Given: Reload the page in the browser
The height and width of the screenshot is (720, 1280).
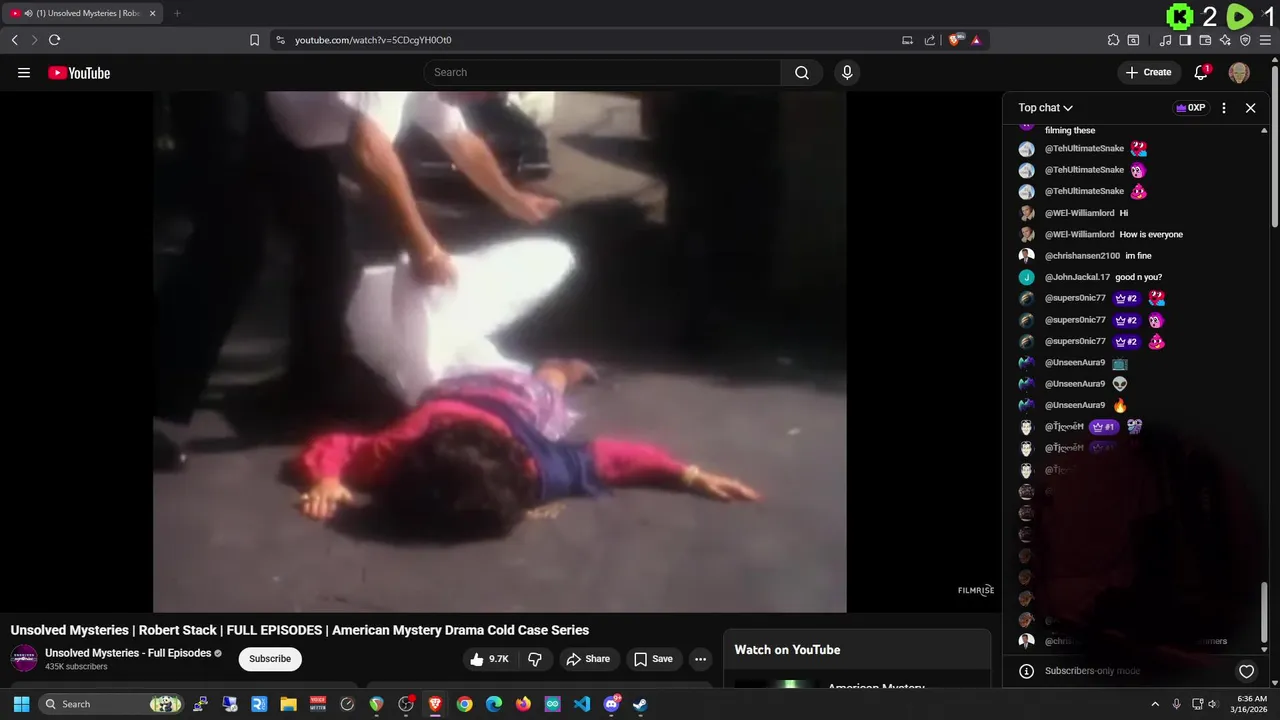Looking at the screenshot, I should [54, 40].
